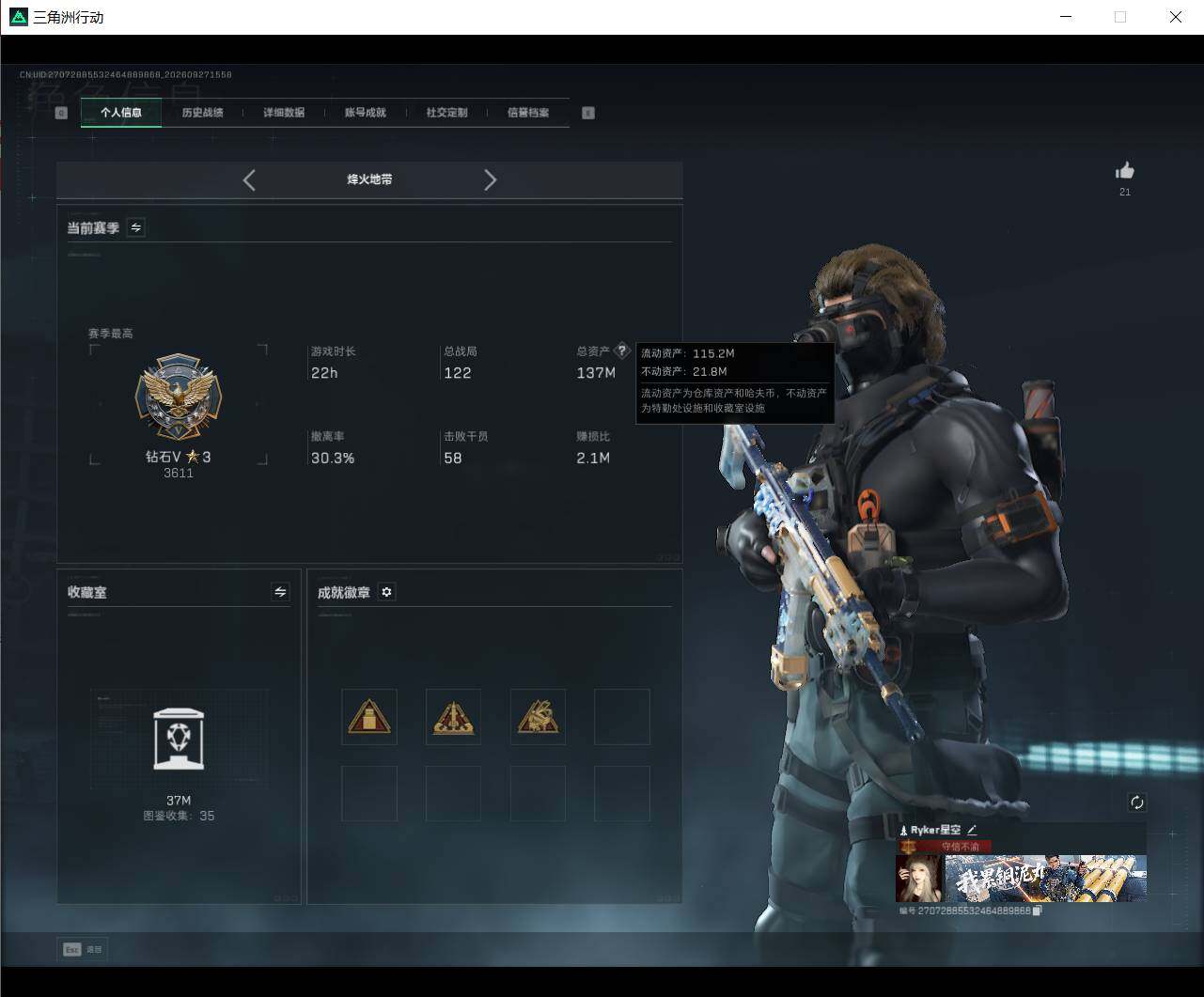Open the collection room display case icon
This screenshot has width=1204, height=997.
pyautogui.click(x=179, y=739)
